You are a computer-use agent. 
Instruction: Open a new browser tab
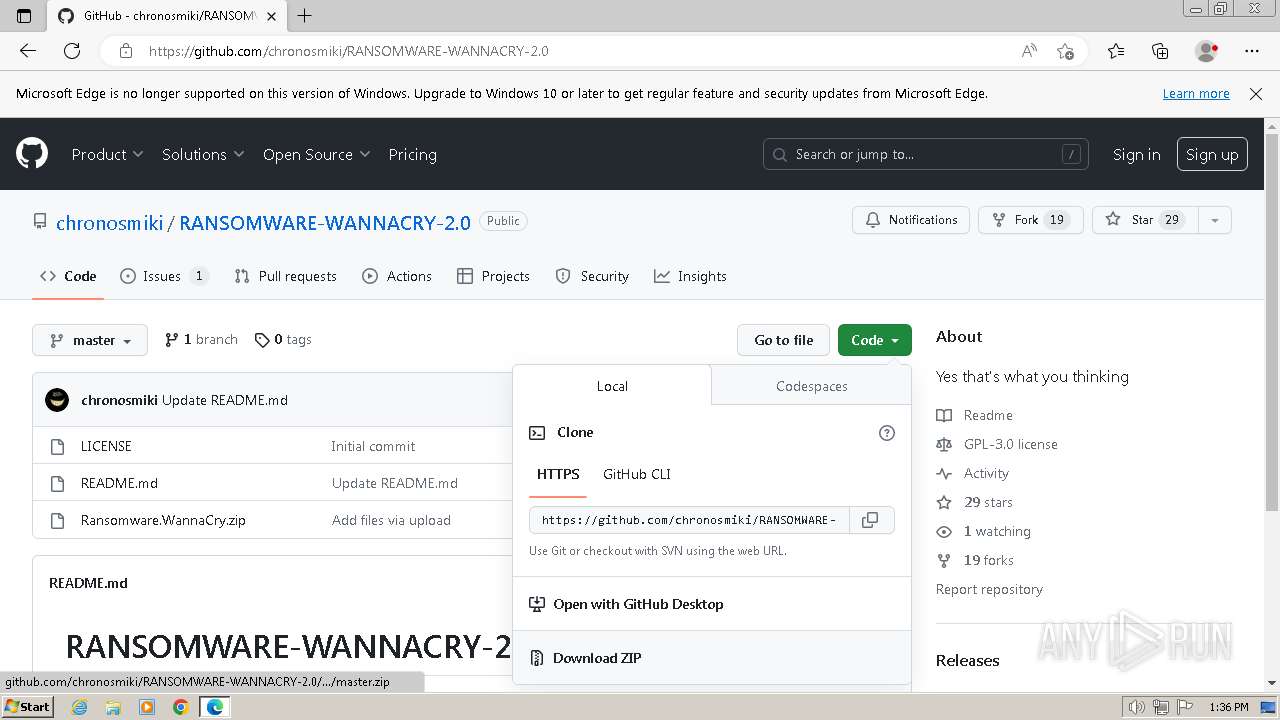click(305, 15)
